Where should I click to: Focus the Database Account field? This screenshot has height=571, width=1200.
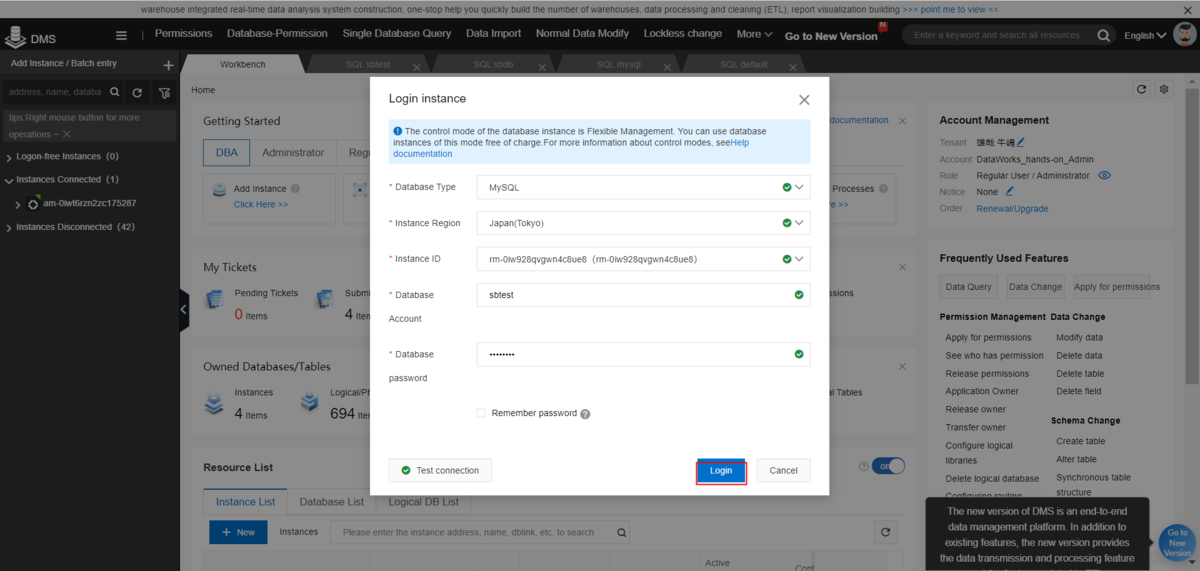coord(643,295)
